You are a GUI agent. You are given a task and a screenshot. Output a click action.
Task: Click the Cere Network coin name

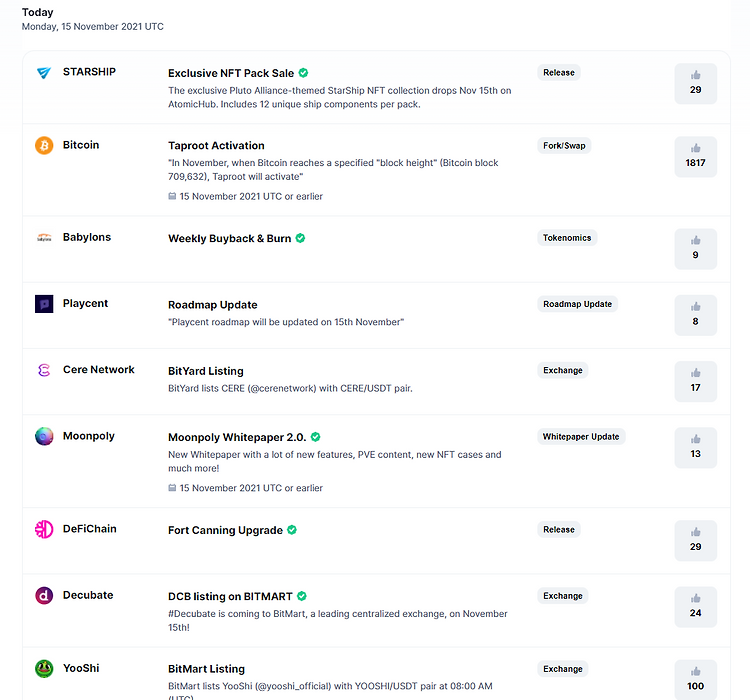[x=99, y=369]
